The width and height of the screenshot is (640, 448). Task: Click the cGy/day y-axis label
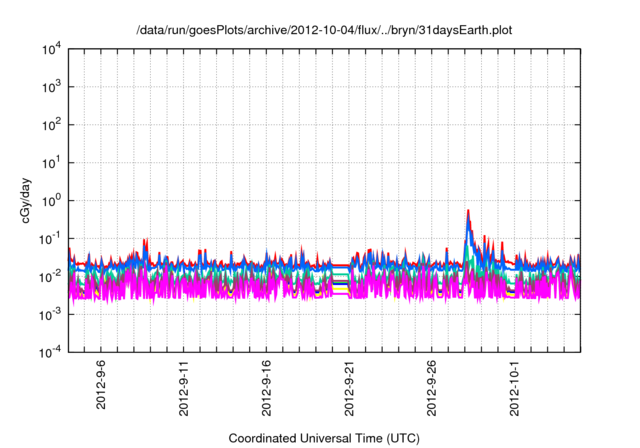[x=34, y=199]
